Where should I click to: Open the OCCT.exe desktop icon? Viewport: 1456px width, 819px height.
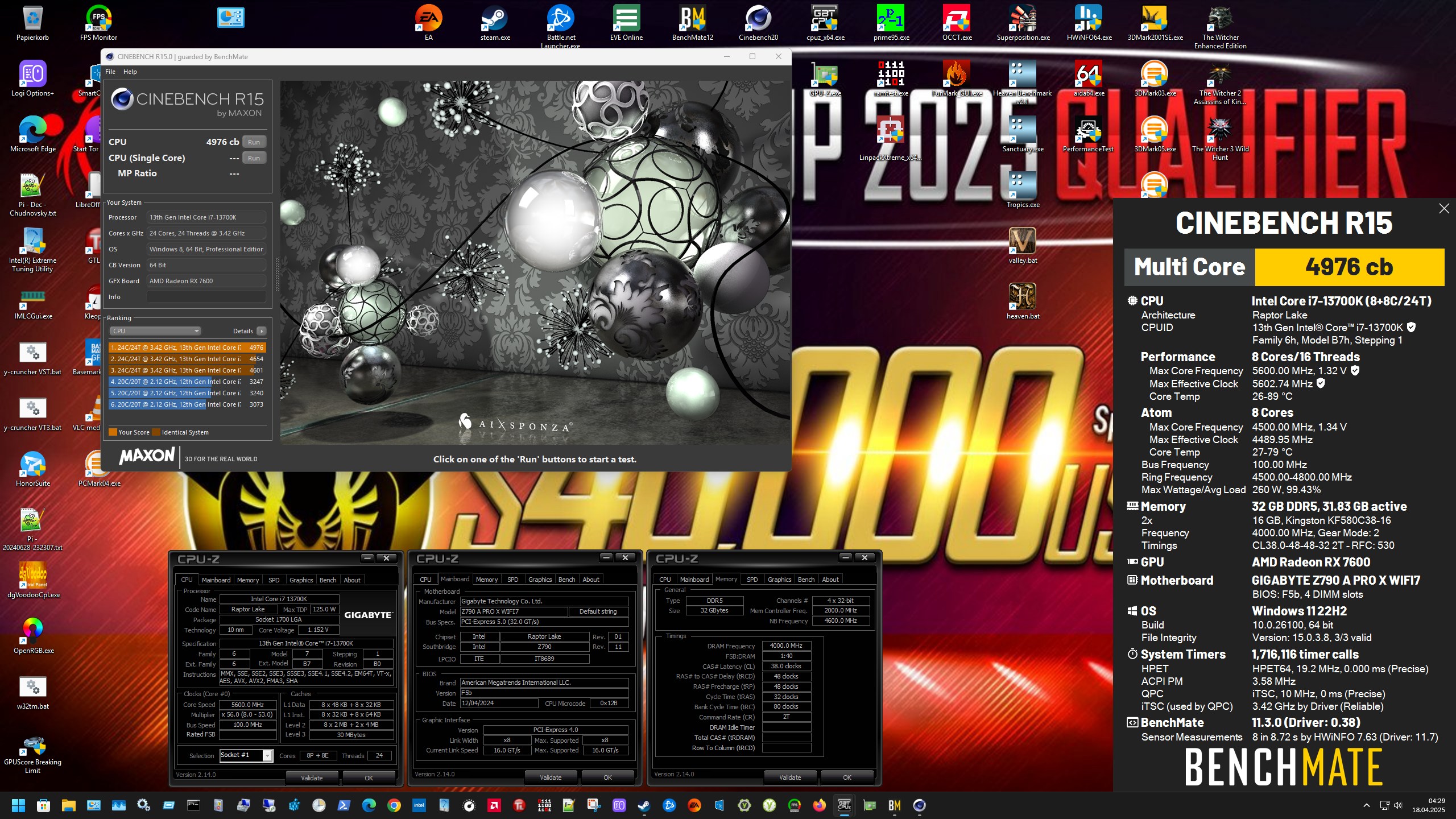(x=957, y=23)
